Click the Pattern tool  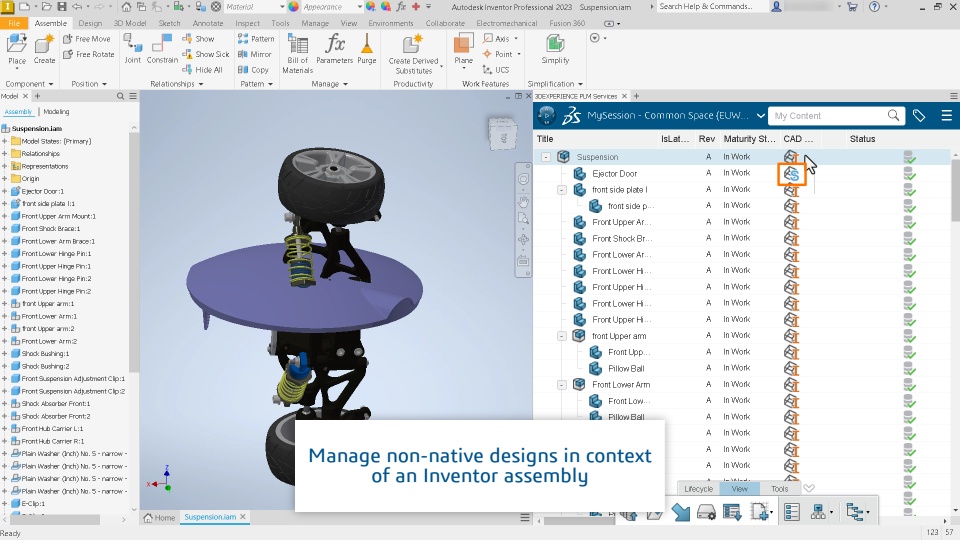pyautogui.click(x=256, y=39)
